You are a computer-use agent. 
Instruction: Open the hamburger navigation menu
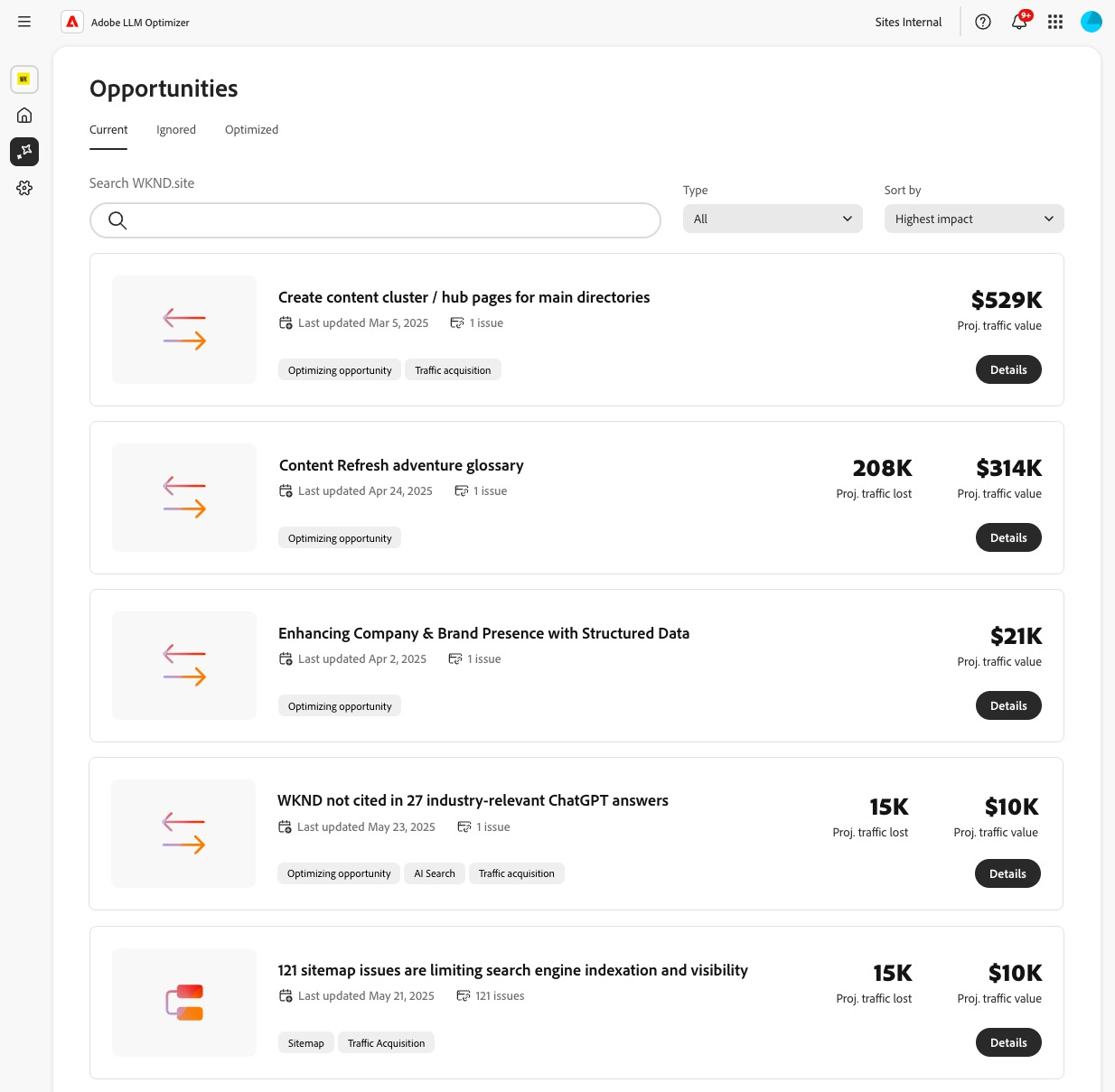point(24,22)
